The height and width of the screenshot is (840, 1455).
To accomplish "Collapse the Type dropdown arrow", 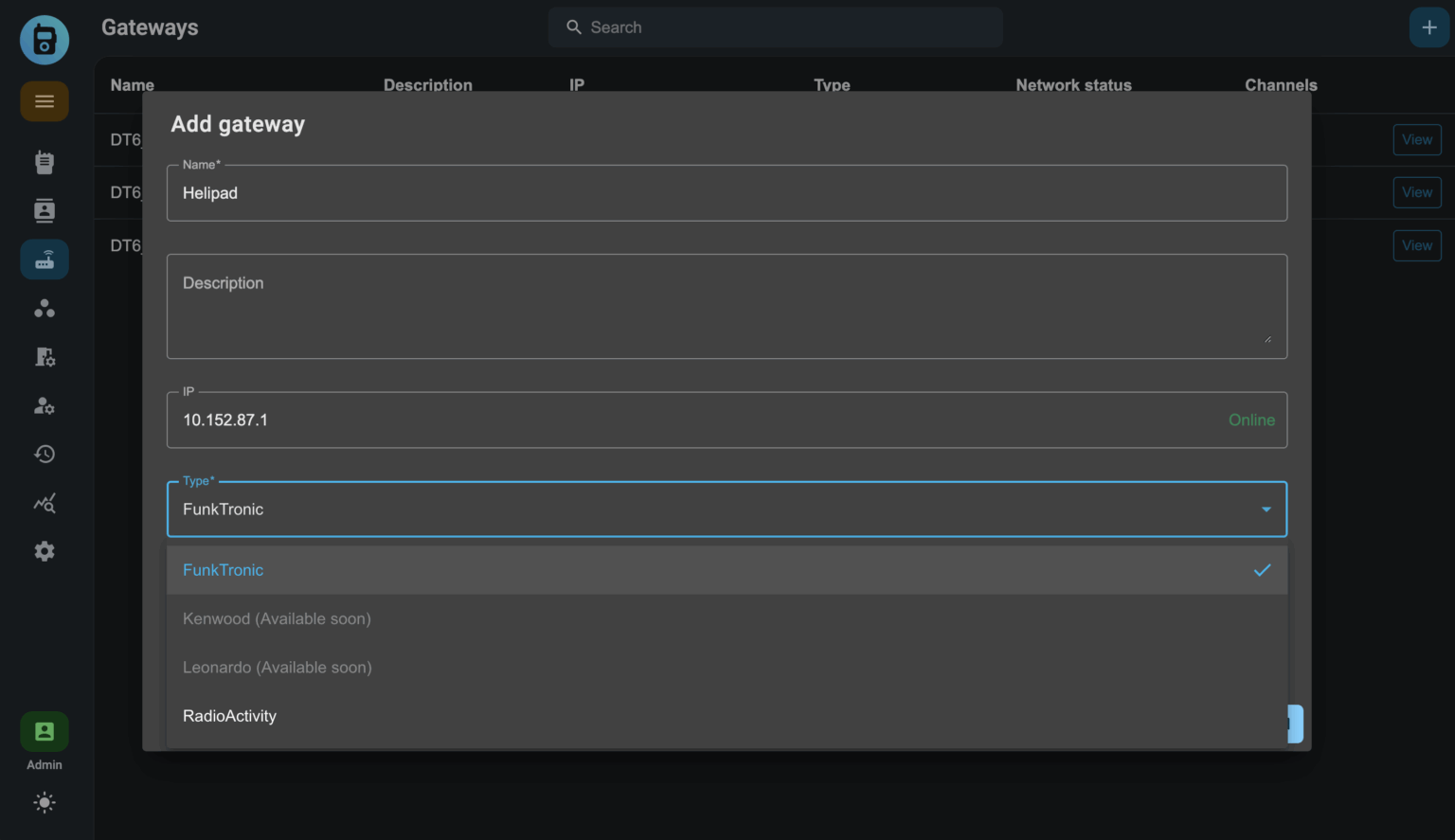I will click(1266, 509).
